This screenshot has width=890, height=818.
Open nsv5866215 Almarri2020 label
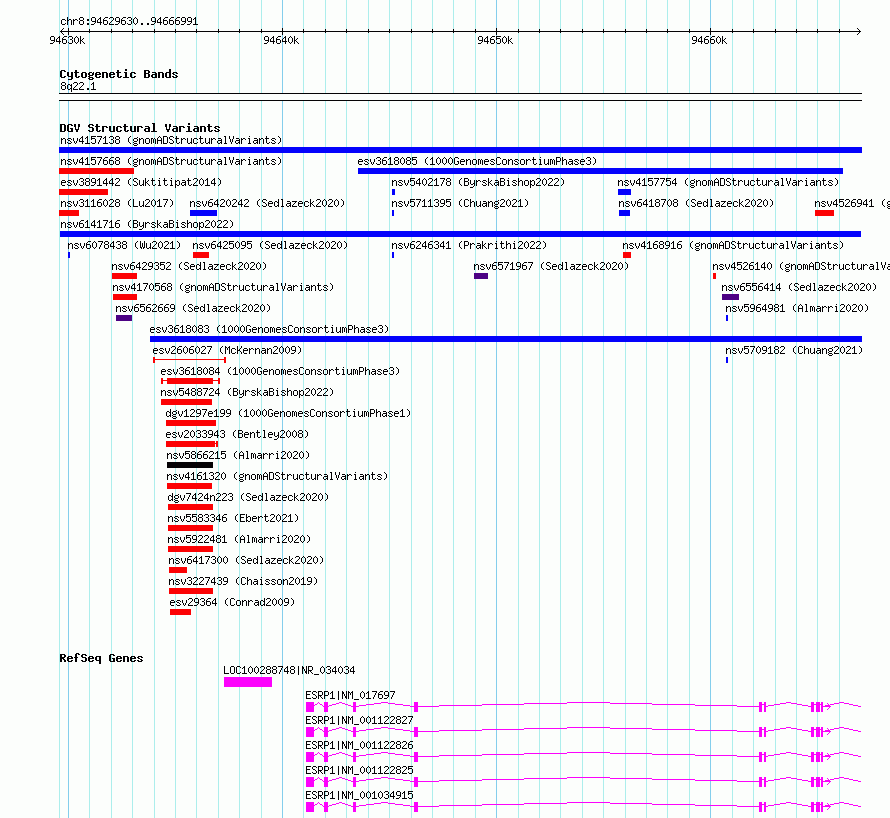point(238,455)
